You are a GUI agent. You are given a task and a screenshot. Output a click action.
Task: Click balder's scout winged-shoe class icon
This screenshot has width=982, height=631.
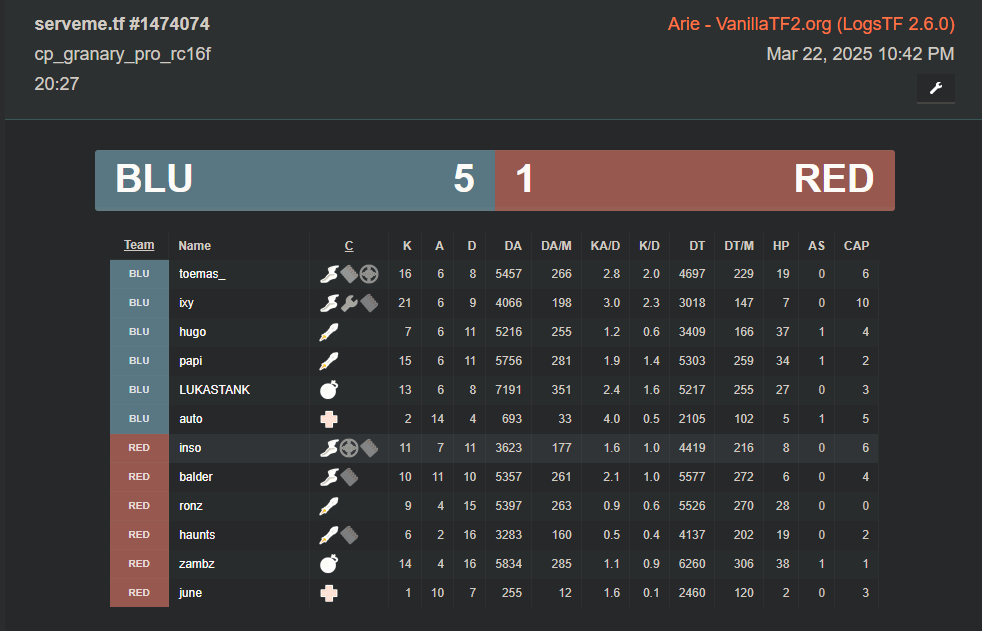[x=329, y=477]
